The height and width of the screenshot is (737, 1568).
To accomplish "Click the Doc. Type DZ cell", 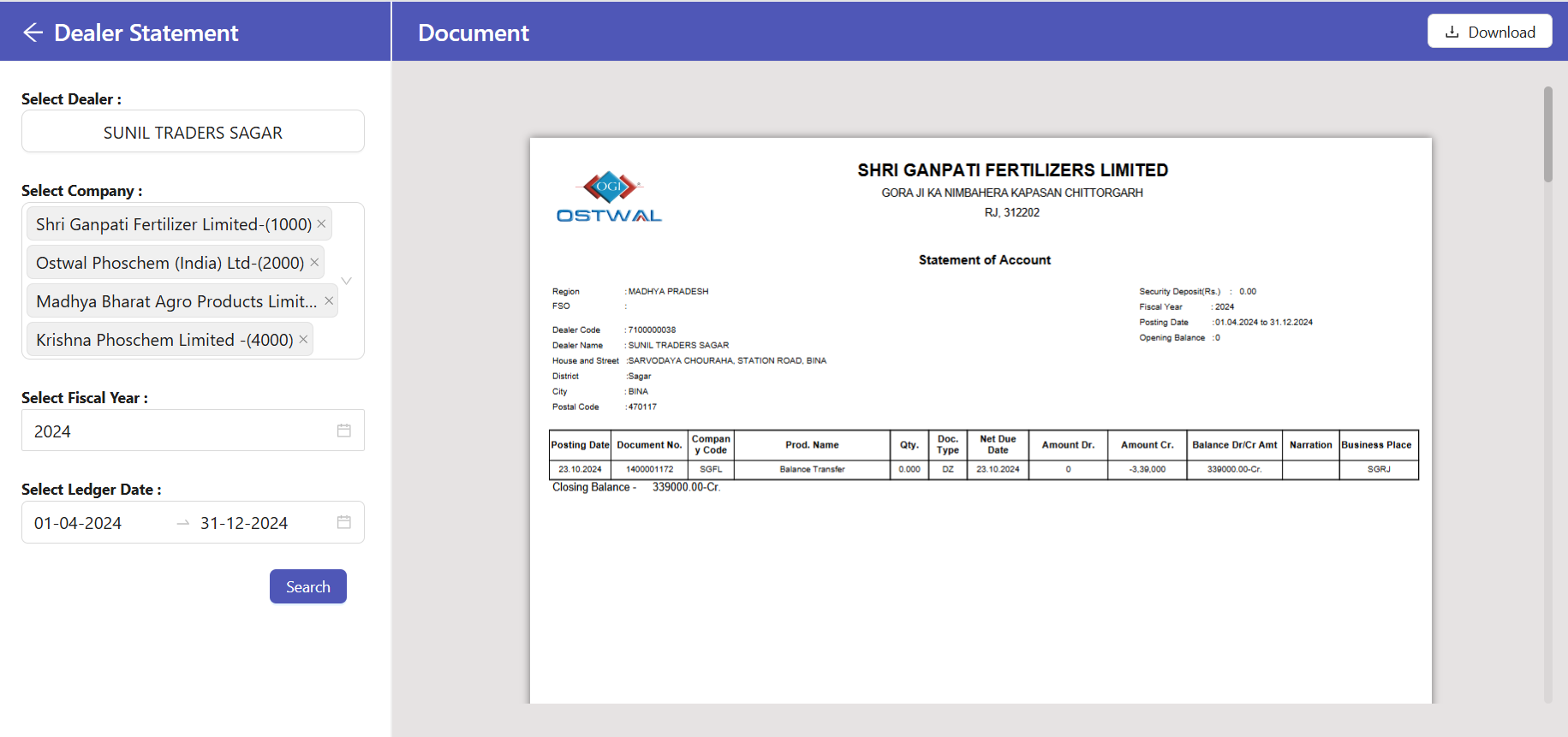I will click(948, 469).
